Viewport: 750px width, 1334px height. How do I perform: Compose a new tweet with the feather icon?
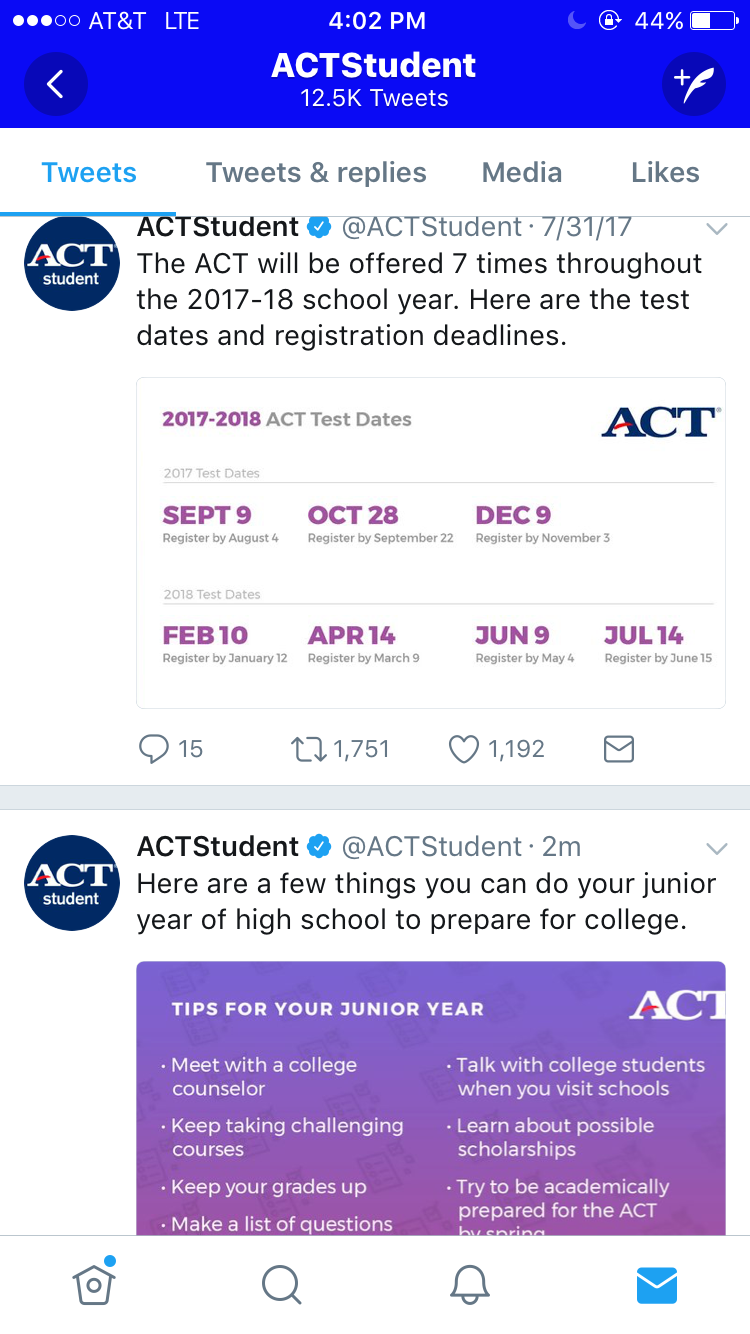(x=693, y=84)
